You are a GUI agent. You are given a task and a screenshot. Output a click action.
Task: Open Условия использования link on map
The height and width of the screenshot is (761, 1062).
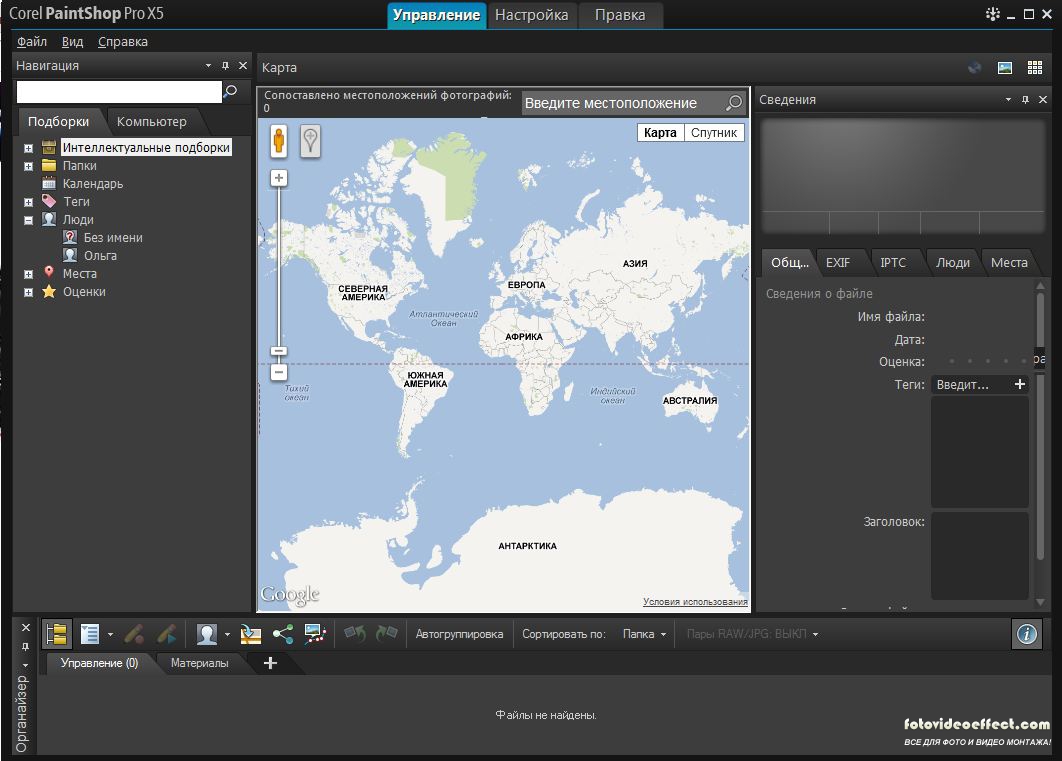click(695, 602)
